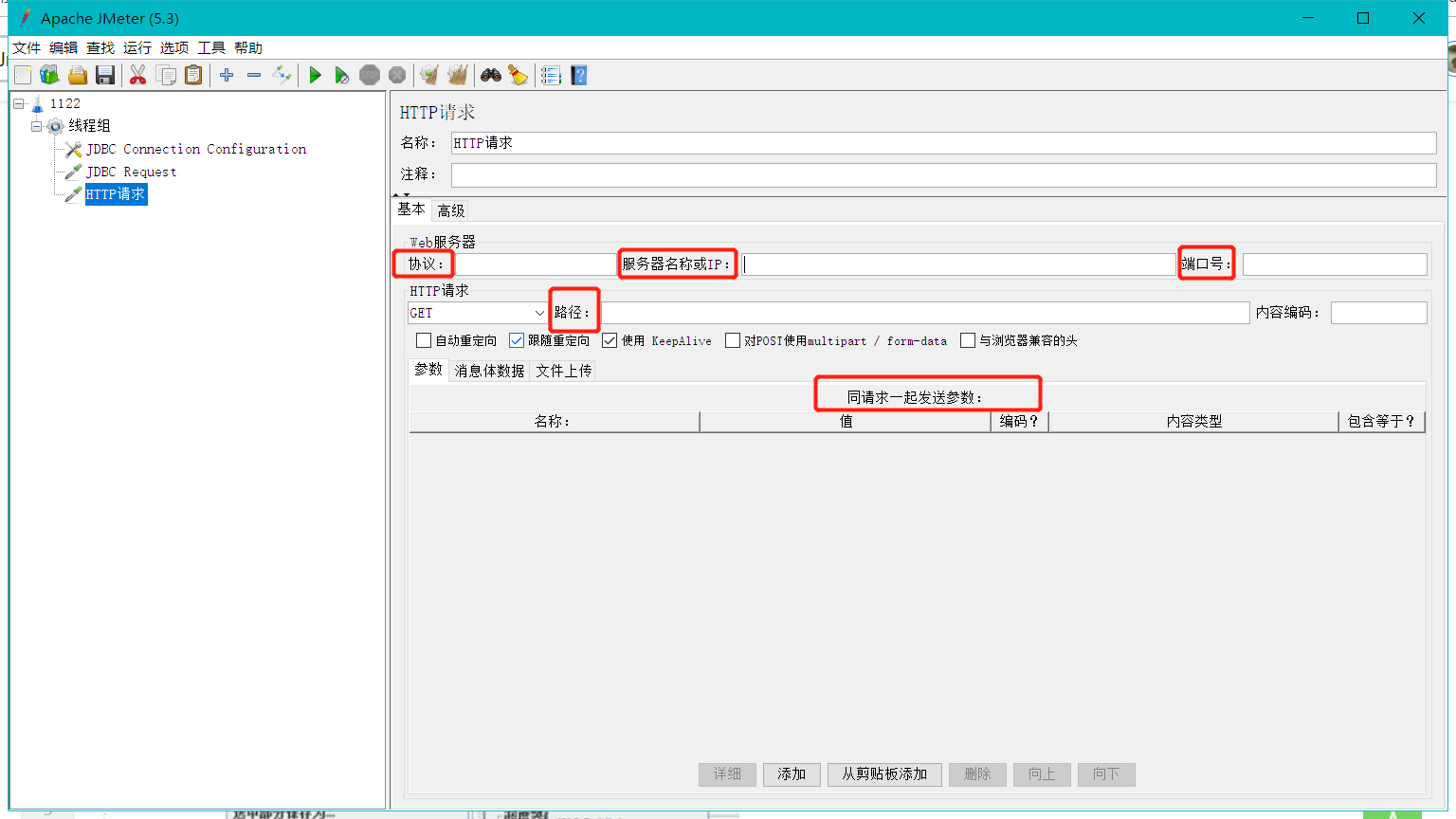Click the Open file folder icon
Screen dimensions: 1456x819
pyautogui.click(x=78, y=75)
